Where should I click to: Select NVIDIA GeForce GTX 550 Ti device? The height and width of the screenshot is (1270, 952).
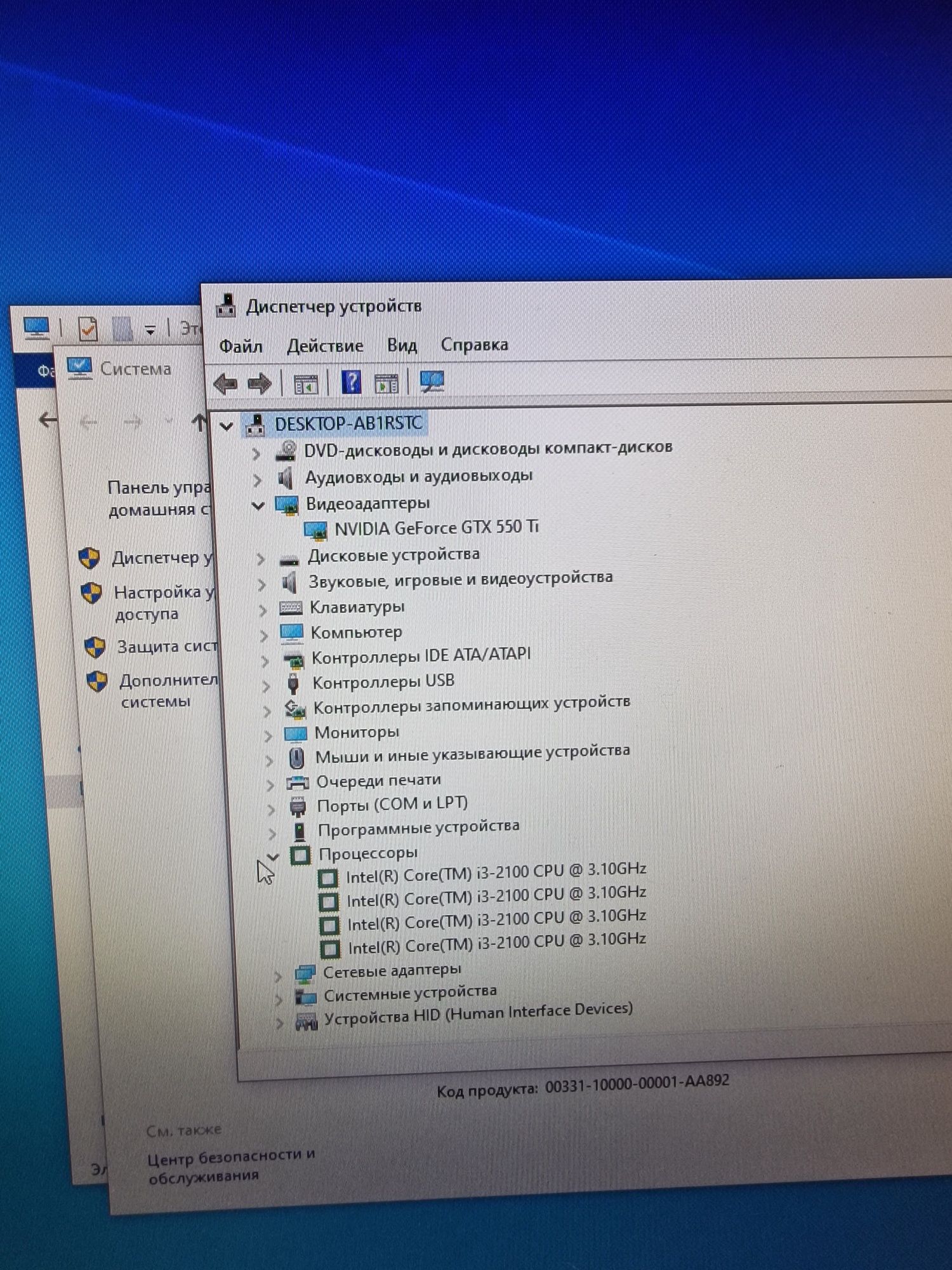[x=437, y=528]
